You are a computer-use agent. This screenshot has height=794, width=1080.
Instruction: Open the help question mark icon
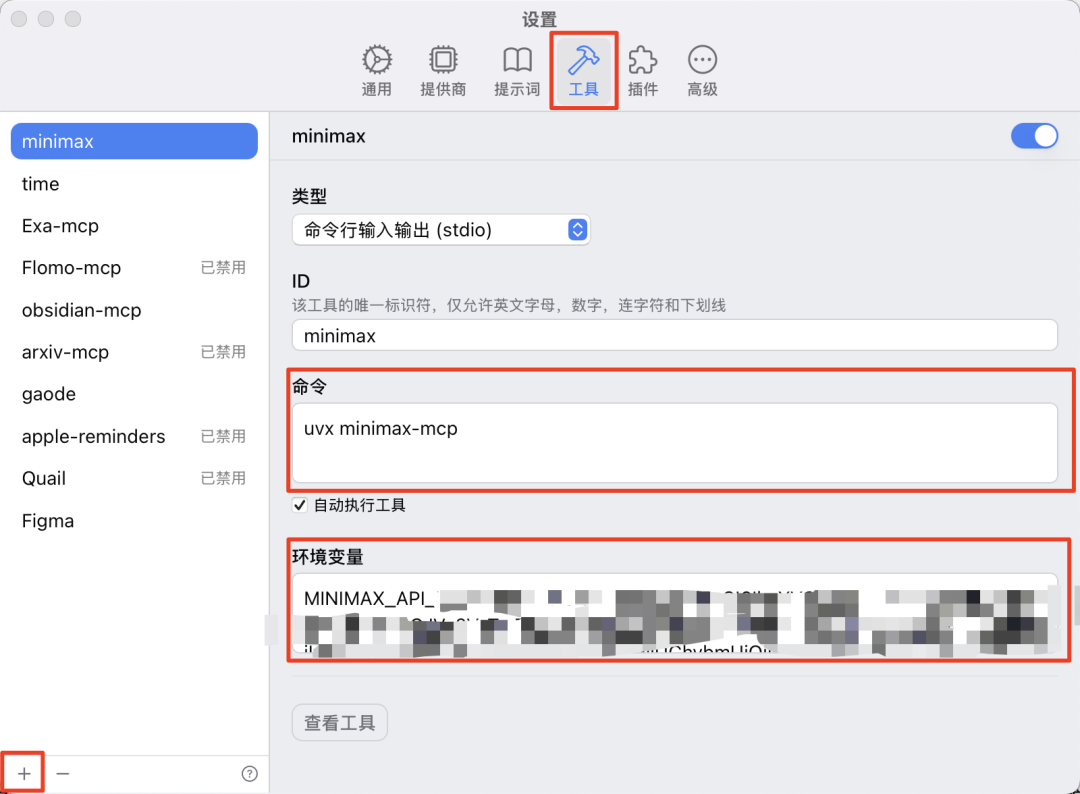(x=249, y=774)
